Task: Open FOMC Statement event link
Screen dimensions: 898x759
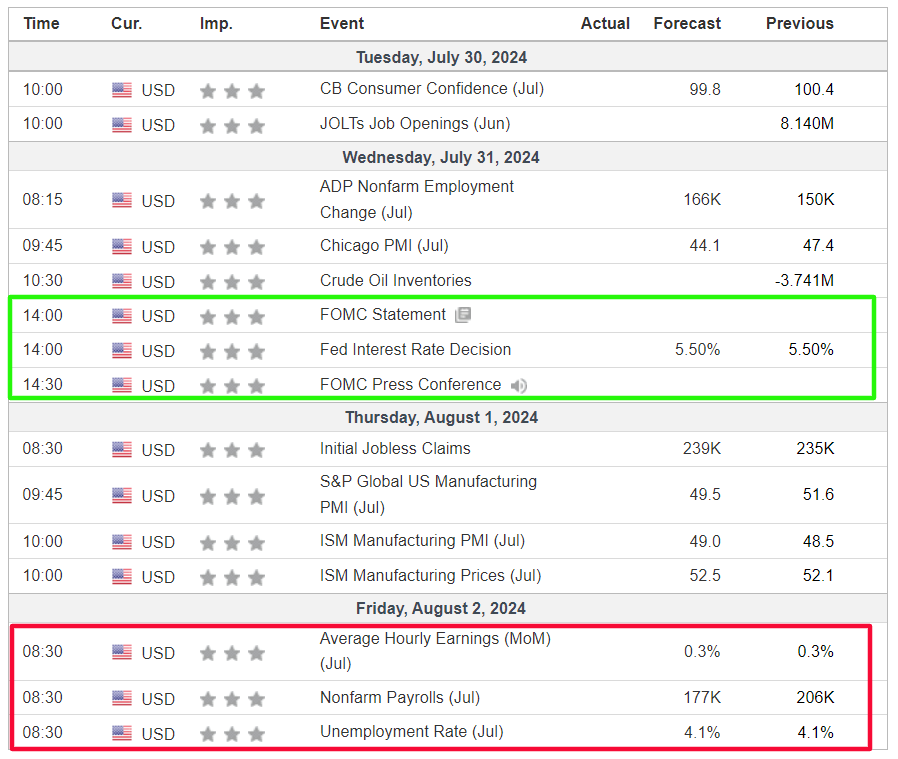Action: pos(383,314)
